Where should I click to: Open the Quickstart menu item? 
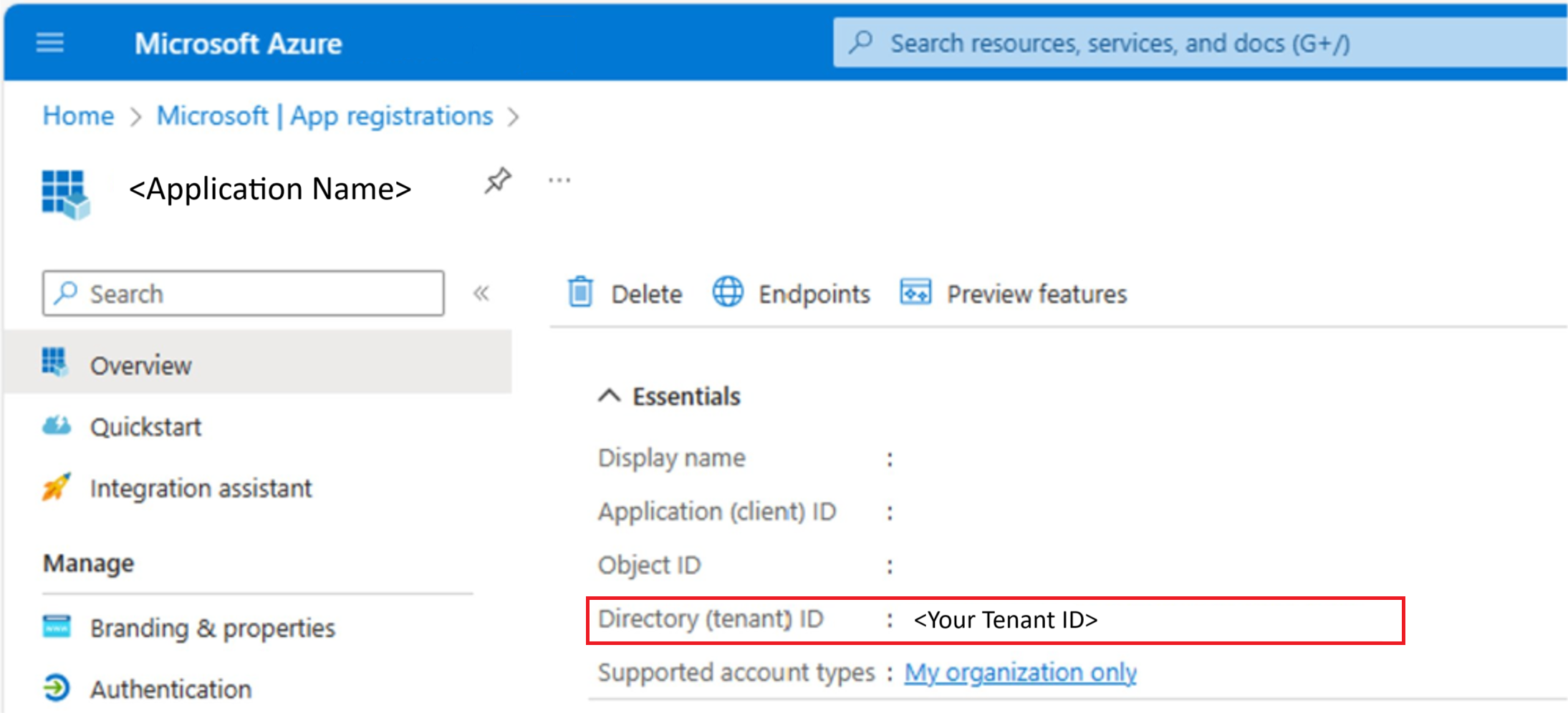pos(145,427)
